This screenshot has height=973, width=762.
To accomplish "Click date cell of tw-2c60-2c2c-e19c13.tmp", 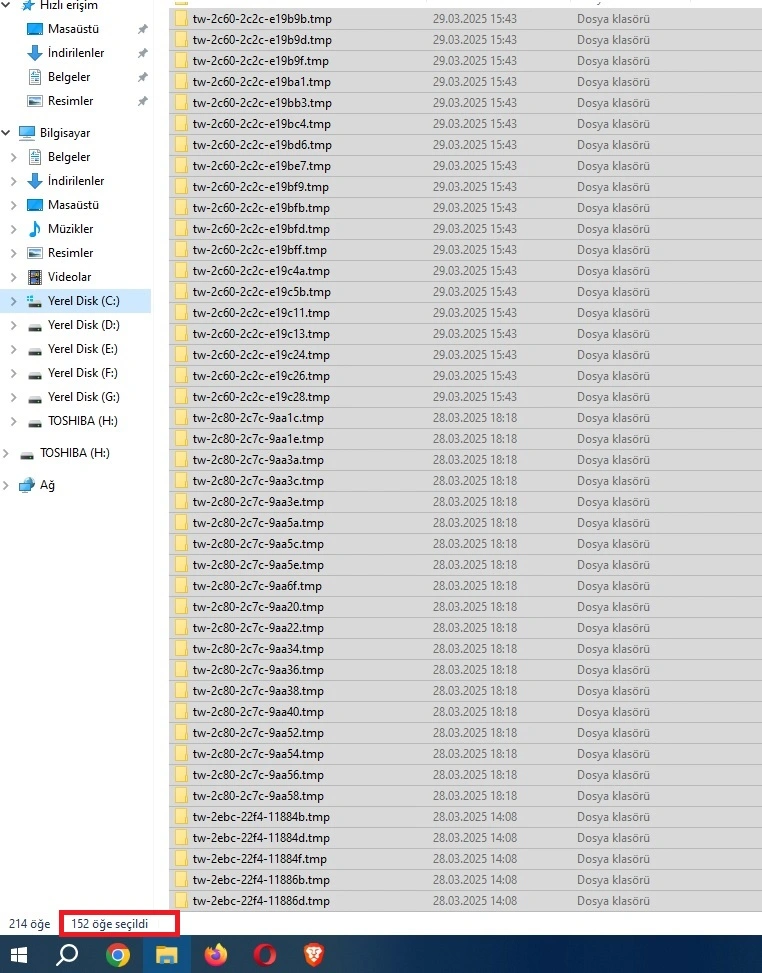I will (x=475, y=334).
